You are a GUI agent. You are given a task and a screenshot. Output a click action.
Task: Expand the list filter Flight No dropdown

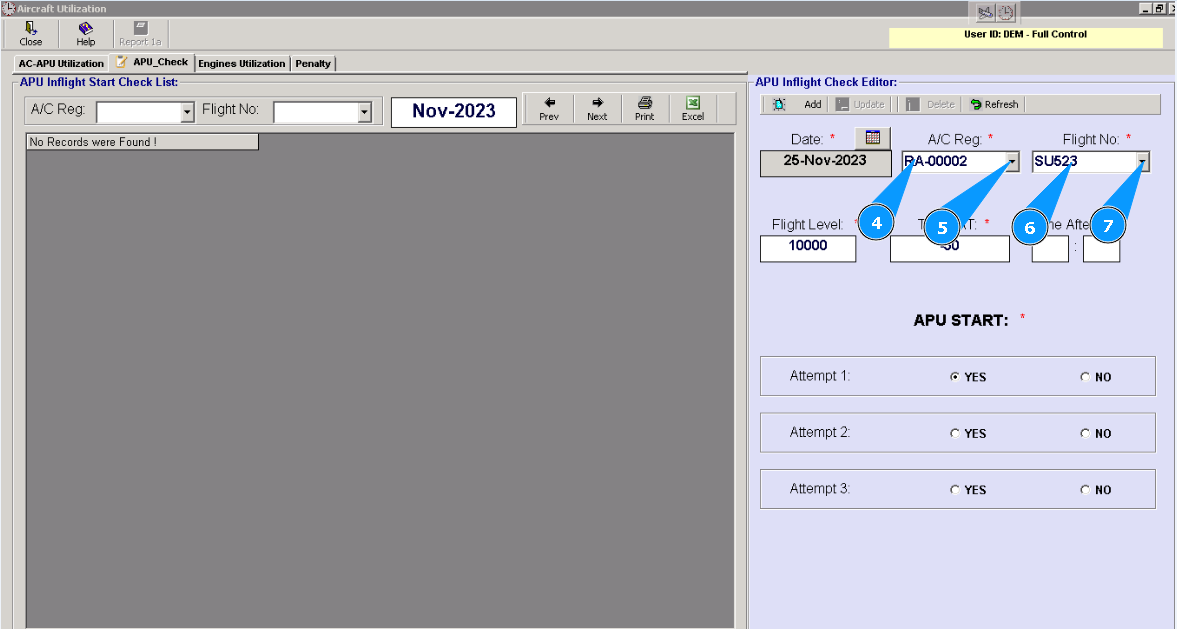click(364, 113)
